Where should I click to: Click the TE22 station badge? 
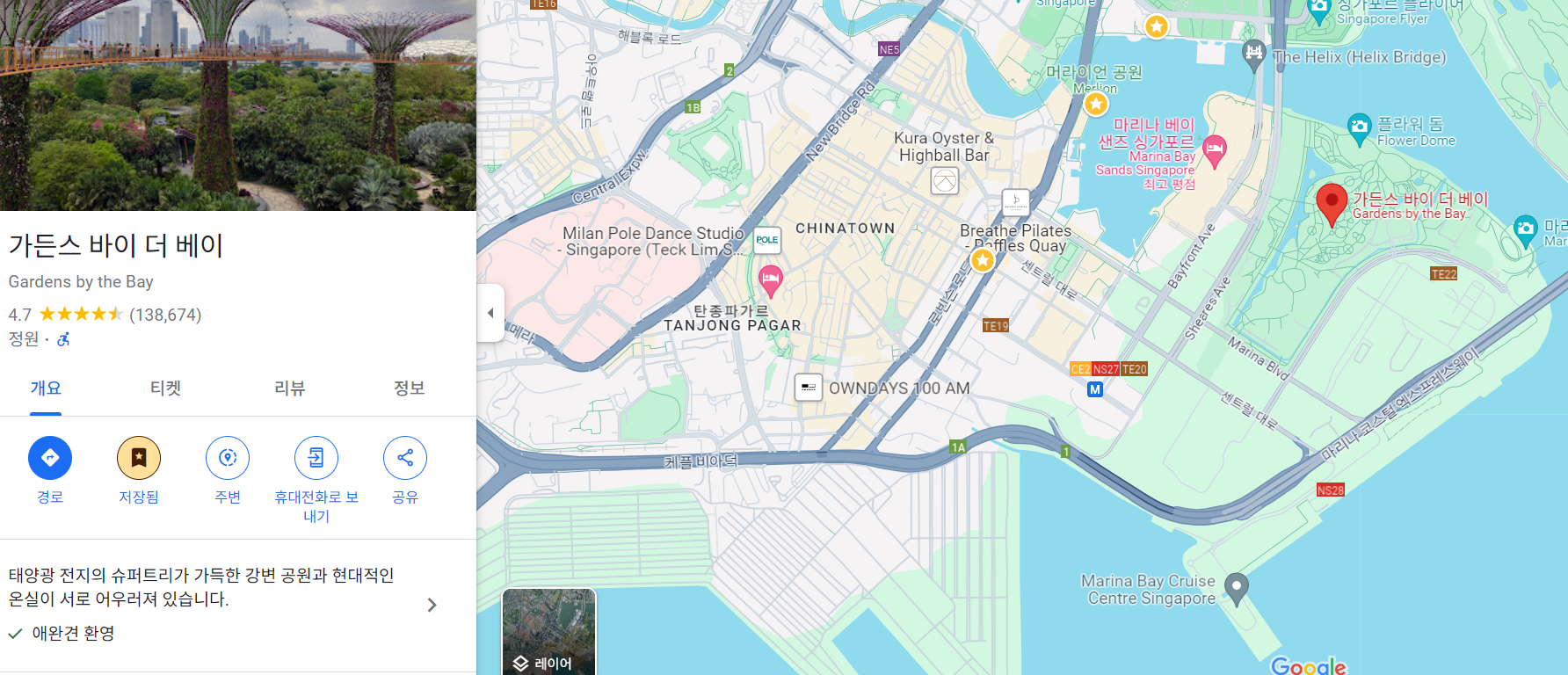[x=1444, y=274]
